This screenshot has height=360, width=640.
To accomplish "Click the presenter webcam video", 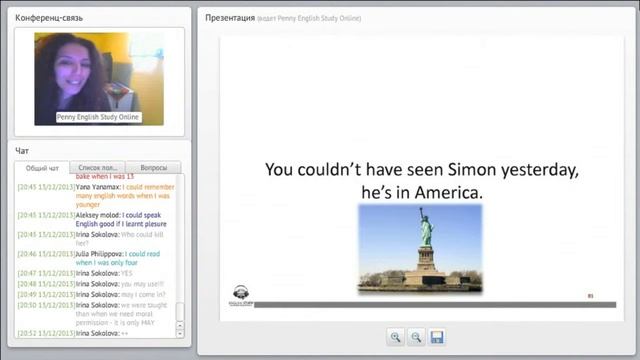I will pos(99,79).
